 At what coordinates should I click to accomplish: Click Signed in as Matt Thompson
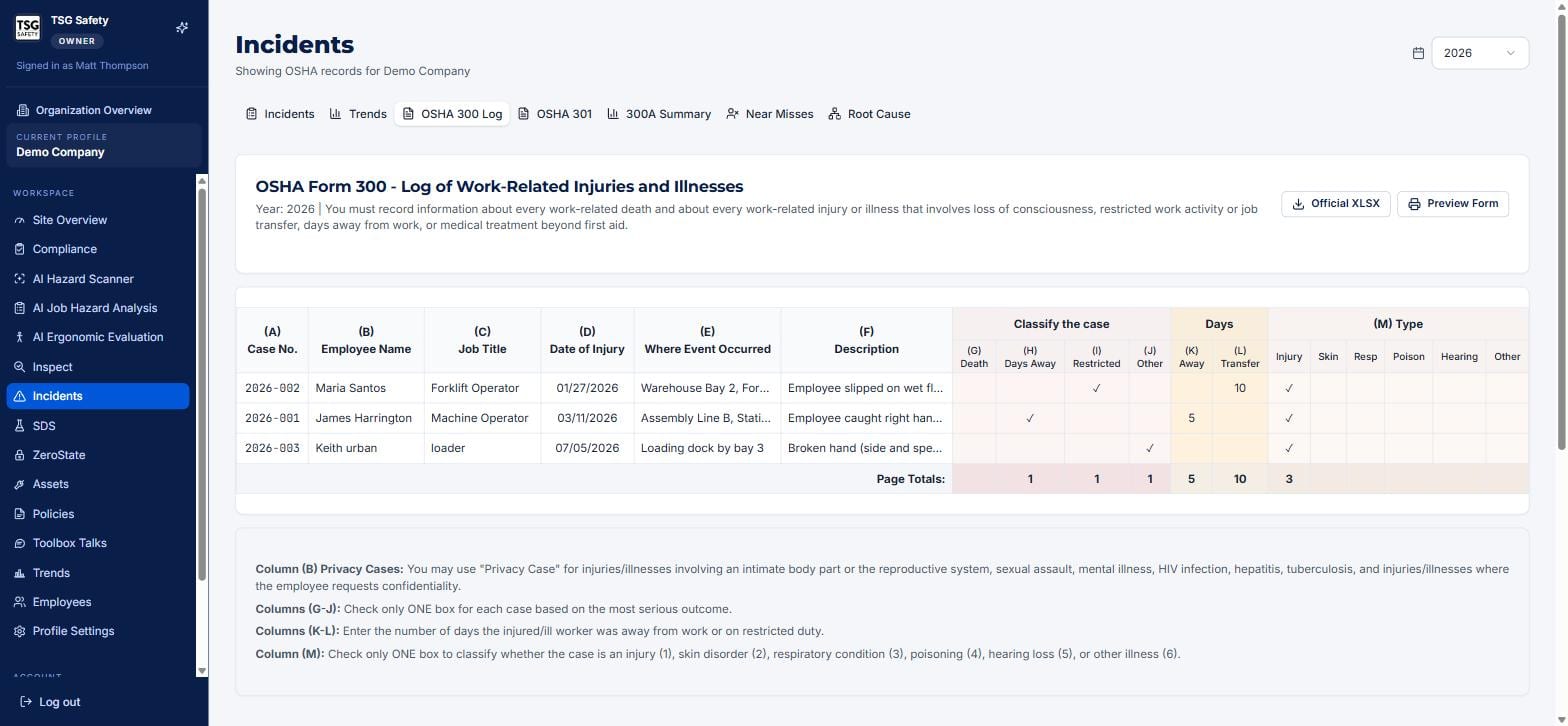[82, 66]
